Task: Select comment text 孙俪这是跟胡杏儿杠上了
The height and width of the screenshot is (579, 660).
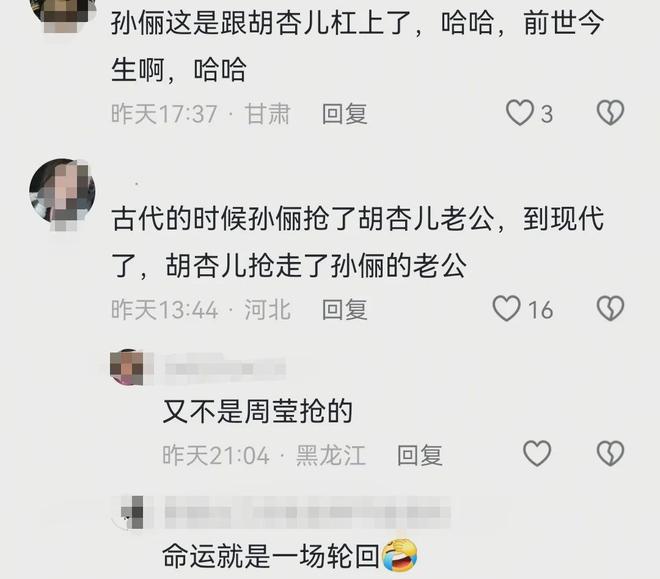Action: (x=261, y=23)
